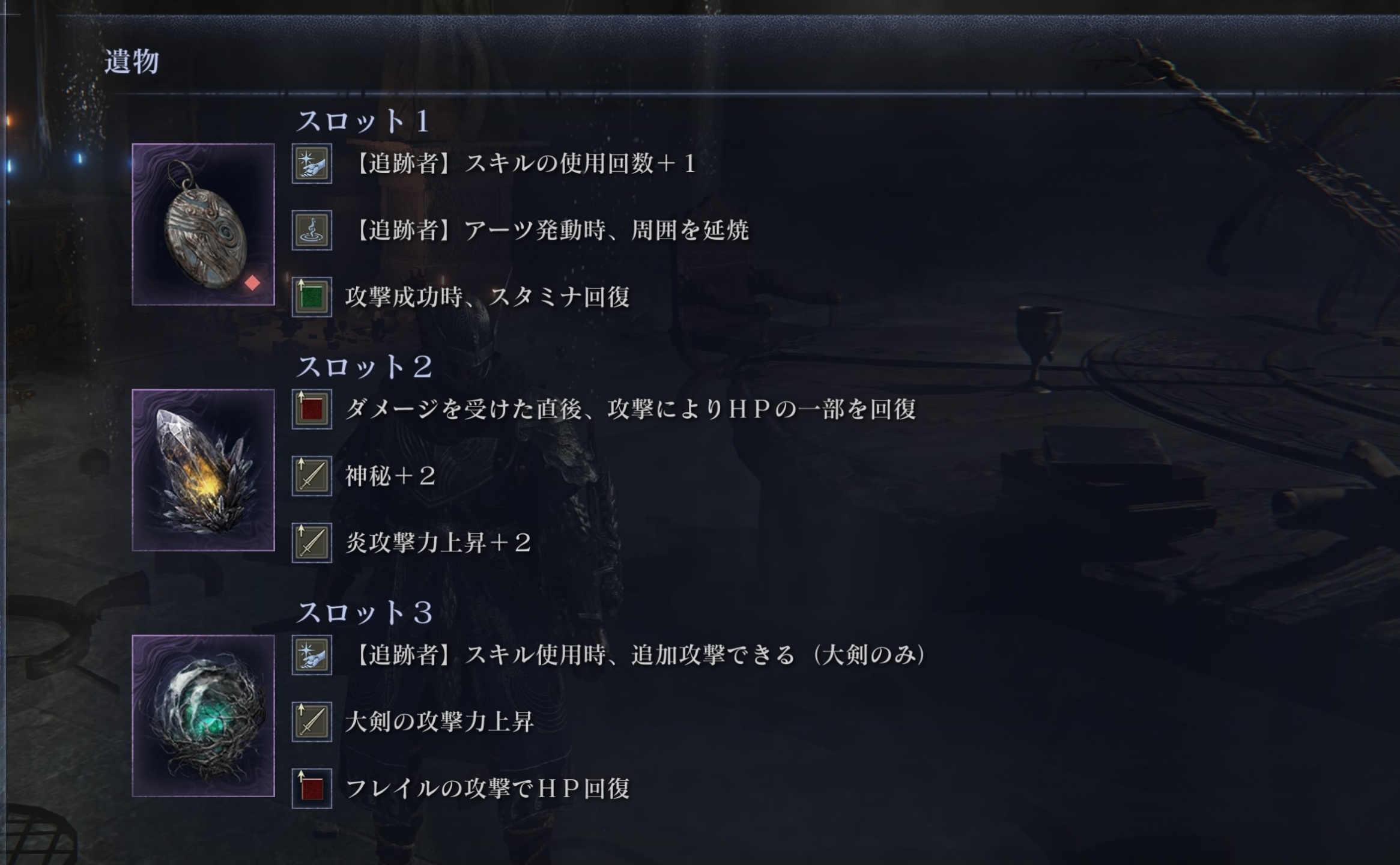
Task: Select the oval pendant relic in Slot 1
Action: [204, 224]
